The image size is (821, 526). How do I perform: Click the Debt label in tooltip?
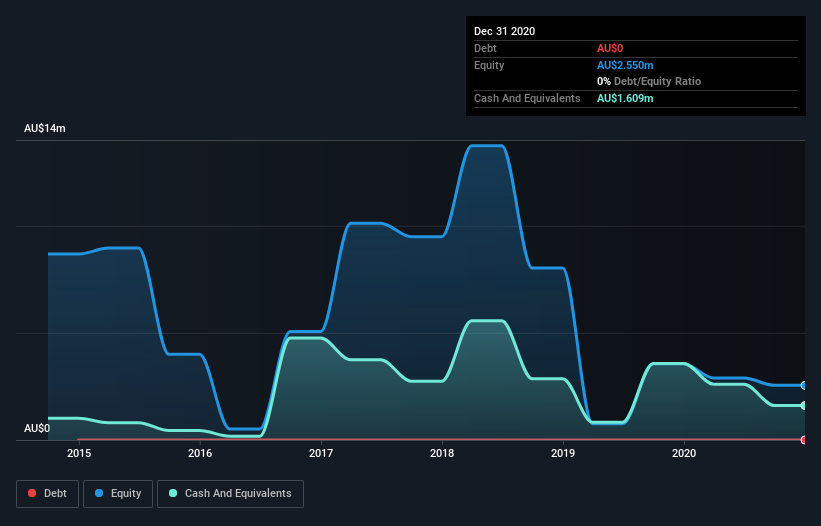pyautogui.click(x=485, y=48)
